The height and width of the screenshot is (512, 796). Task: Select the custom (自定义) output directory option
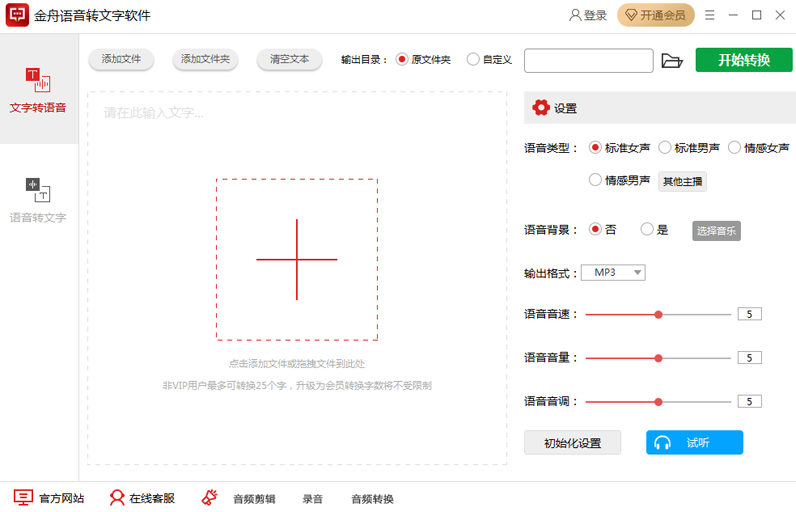tap(473, 60)
